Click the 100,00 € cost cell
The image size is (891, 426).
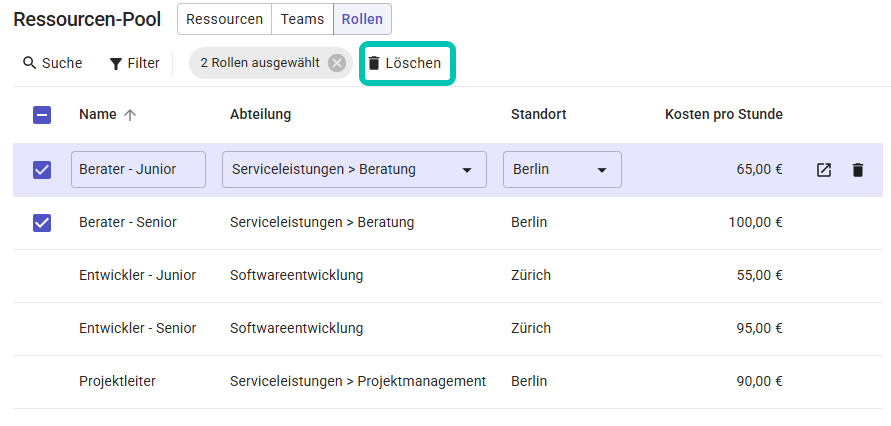click(756, 223)
